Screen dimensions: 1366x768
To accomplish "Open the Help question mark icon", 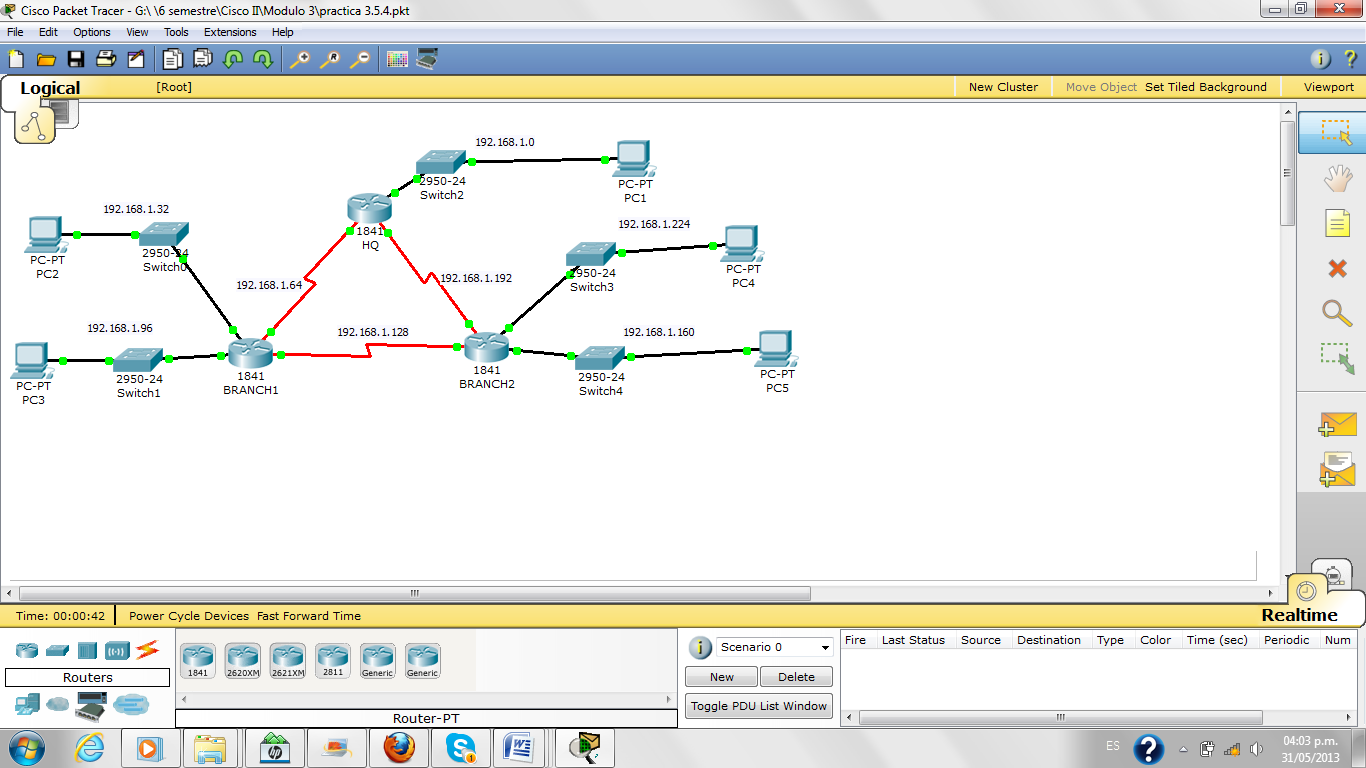I will pos(1349,59).
